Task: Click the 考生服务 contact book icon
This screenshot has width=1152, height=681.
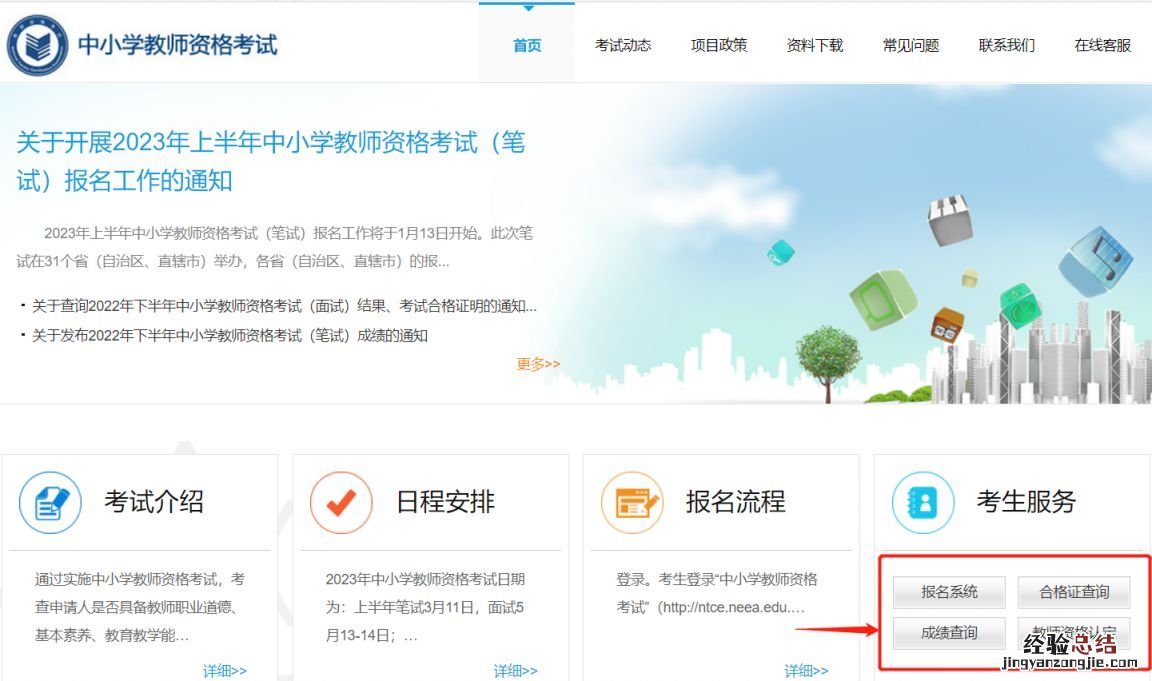Action: [x=923, y=502]
